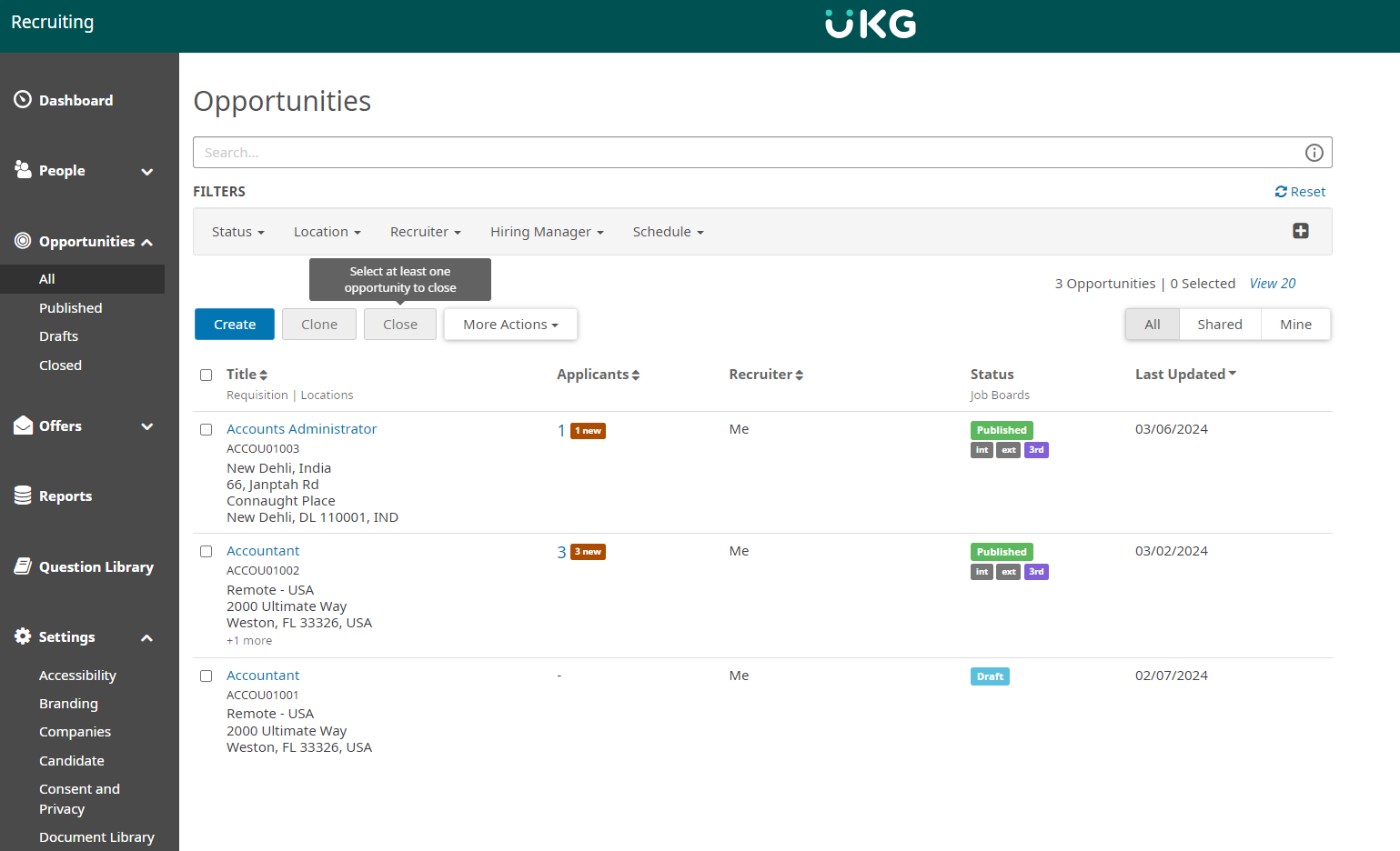Add a filter with the plus icon
1400x851 pixels.
click(1300, 231)
